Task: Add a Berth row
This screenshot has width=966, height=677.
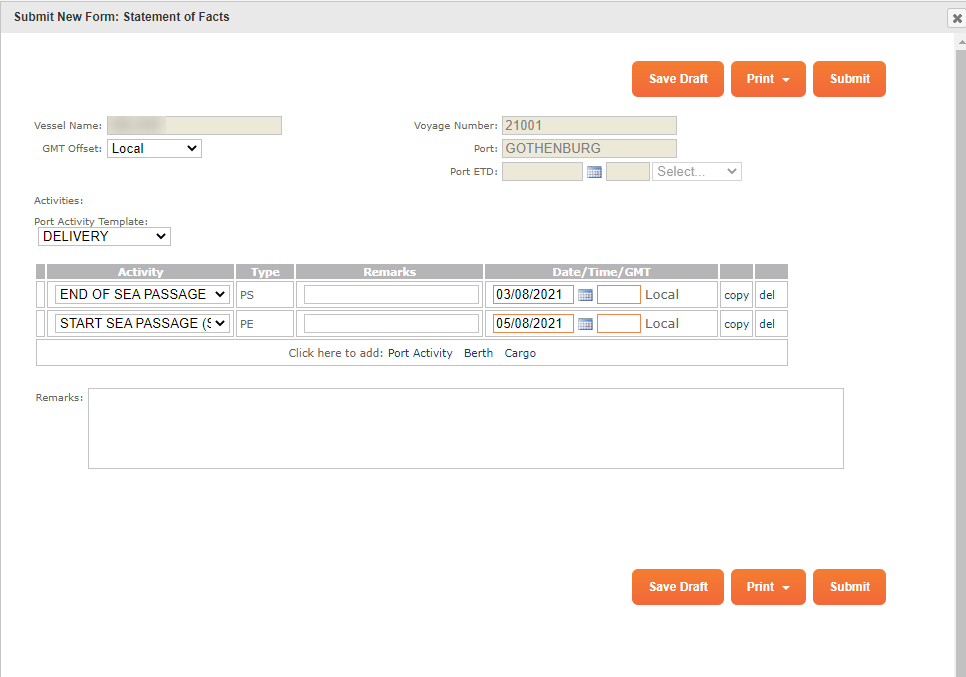Action: click(478, 353)
